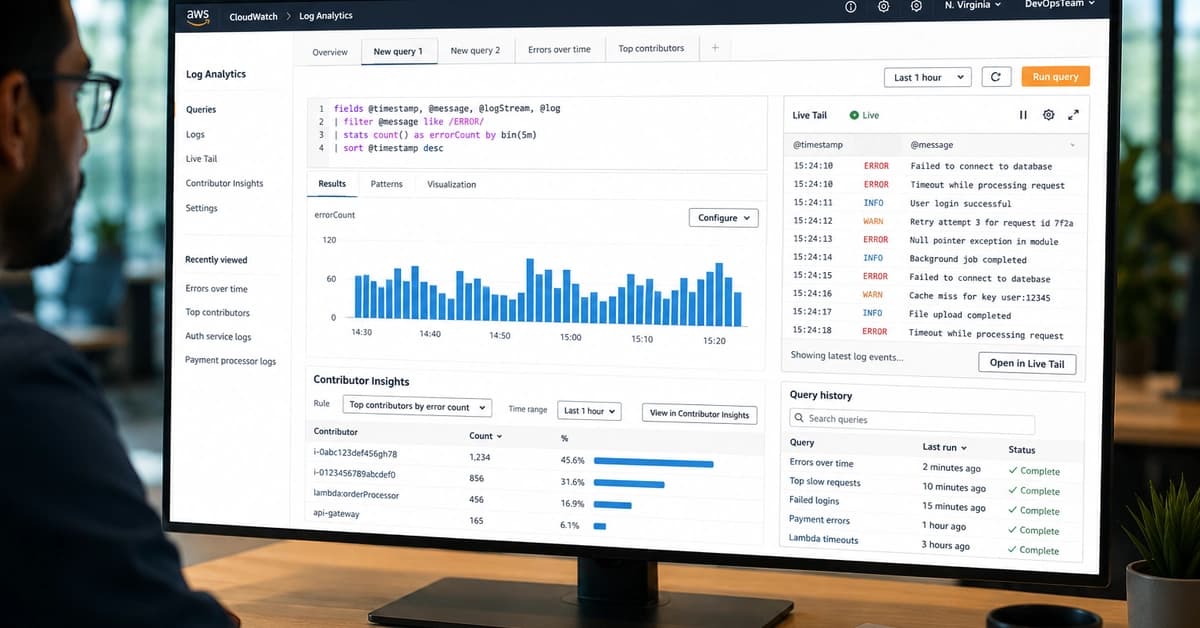Select the New query 1 tab
1200x628 pixels.
pyautogui.click(x=398, y=51)
